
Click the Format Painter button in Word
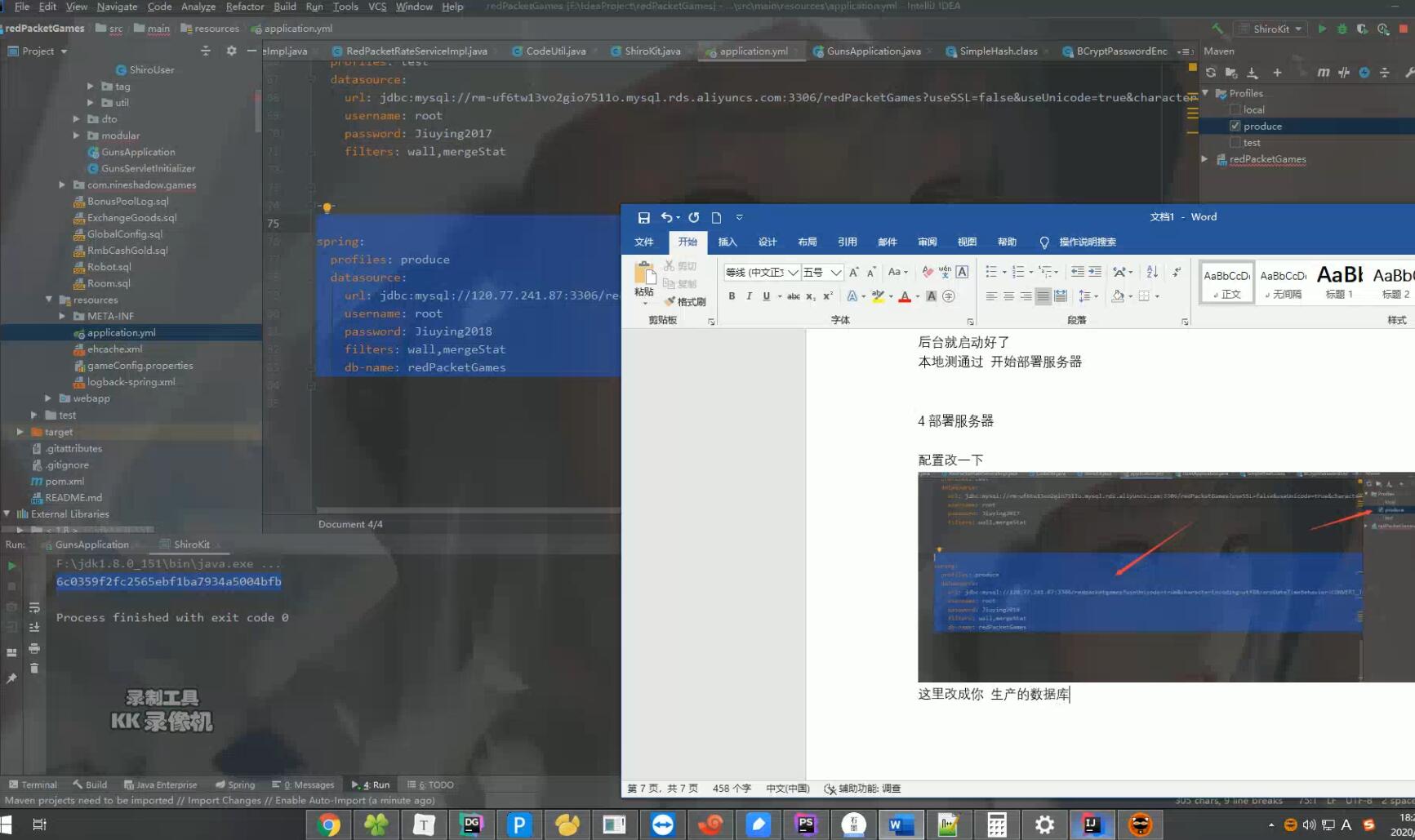(x=684, y=302)
